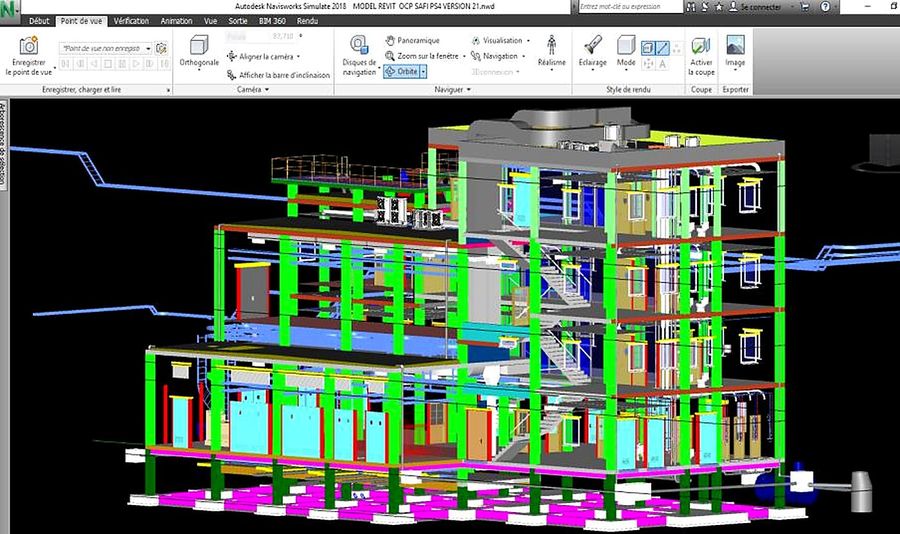Open the Orbite dropdown arrow
900x534 pixels.
pyautogui.click(x=424, y=72)
